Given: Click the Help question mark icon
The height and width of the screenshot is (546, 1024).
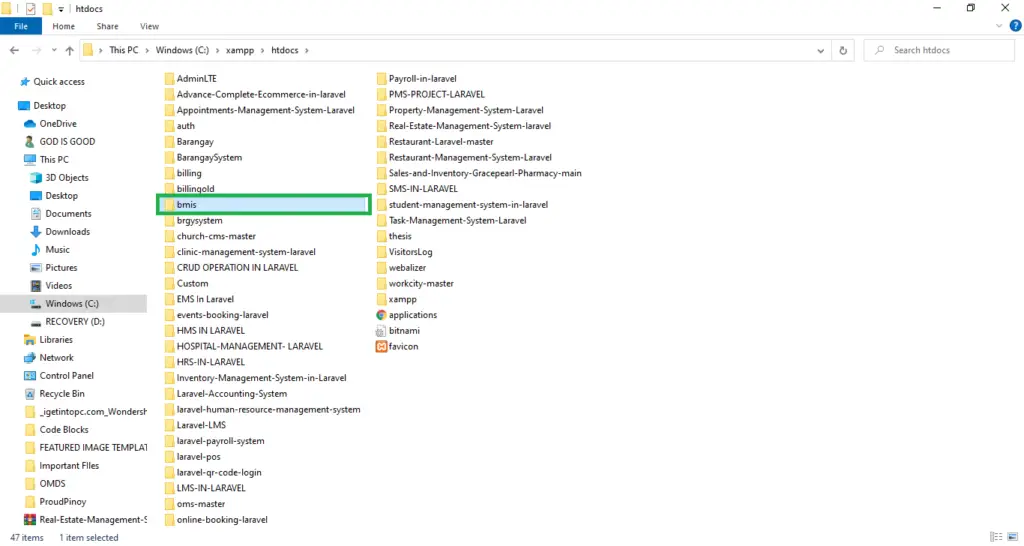Looking at the screenshot, I should (x=1015, y=26).
